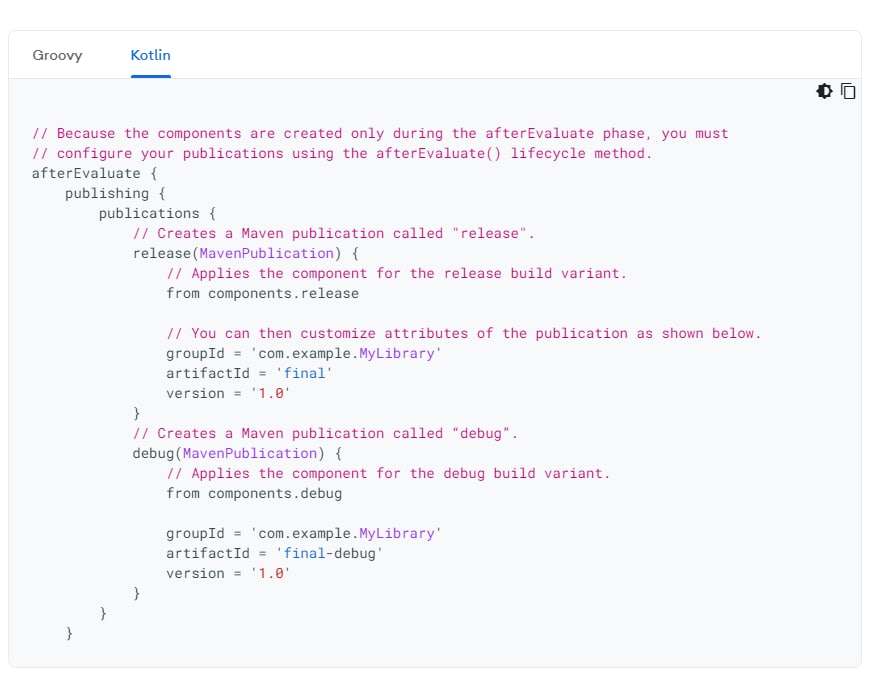This screenshot has height=693, width=889.
Task: Click 'from components.debug' line
Action: (254, 493)
